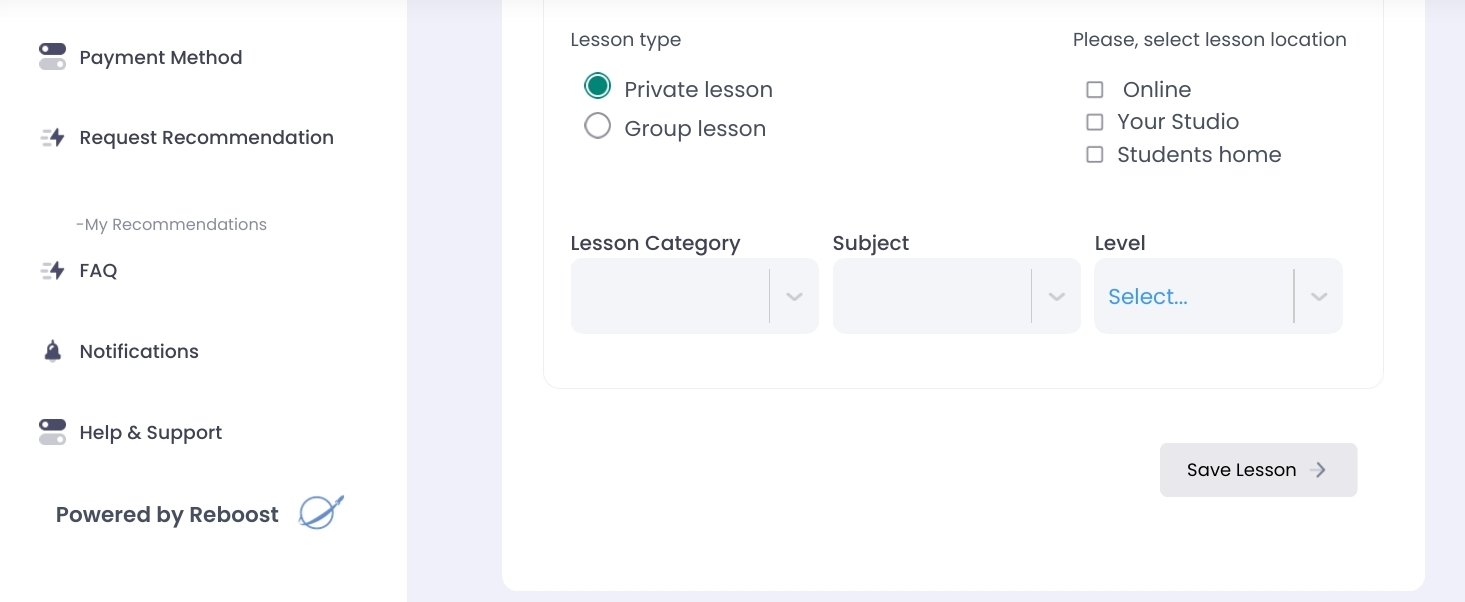Screen dimensions: 1465x602
Task: Click the Powered by Reboost link
Action: (x=167, y=515)
